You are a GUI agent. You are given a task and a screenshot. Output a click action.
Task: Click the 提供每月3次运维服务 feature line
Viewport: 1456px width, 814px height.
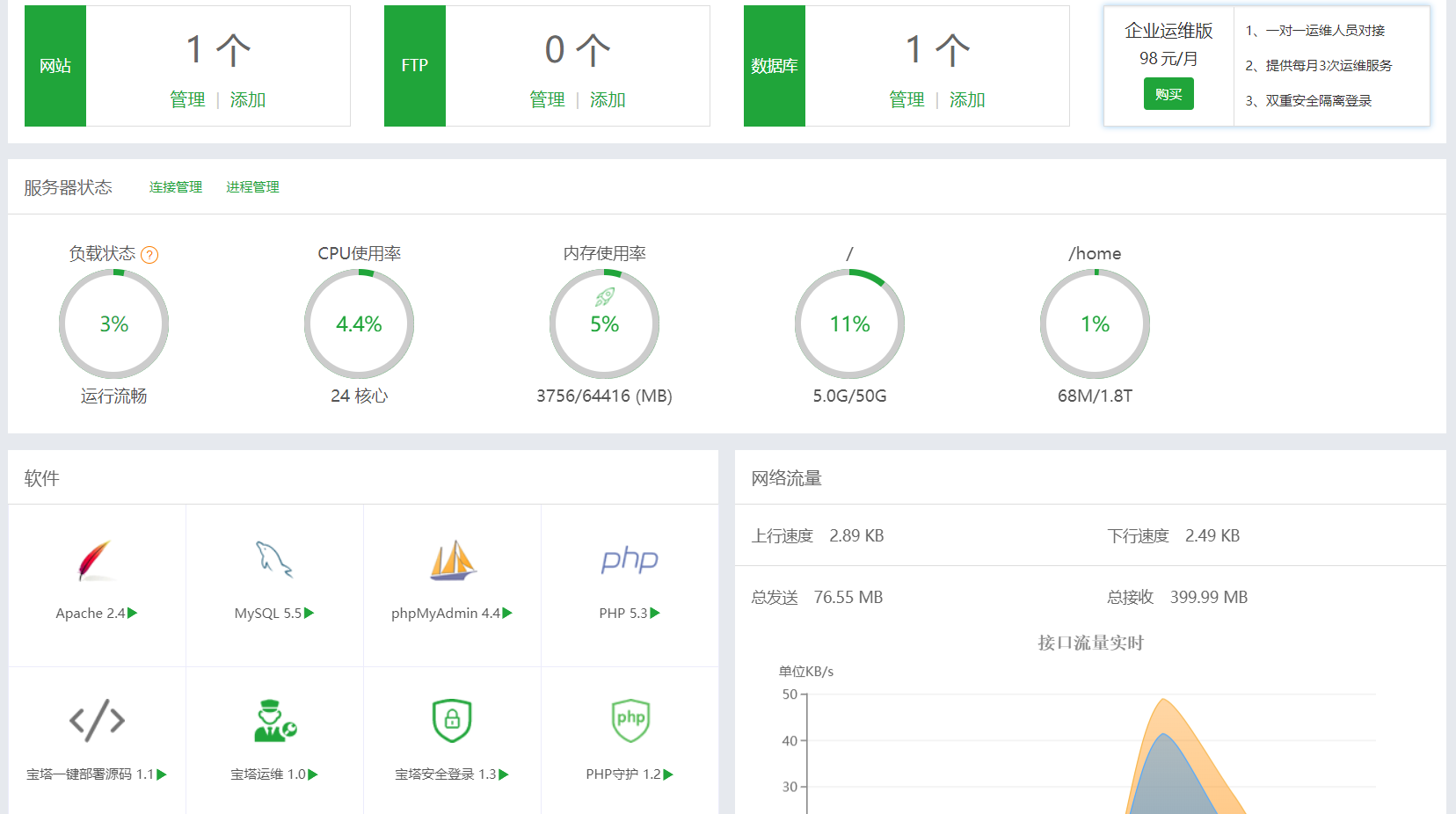click(1319, 66)
